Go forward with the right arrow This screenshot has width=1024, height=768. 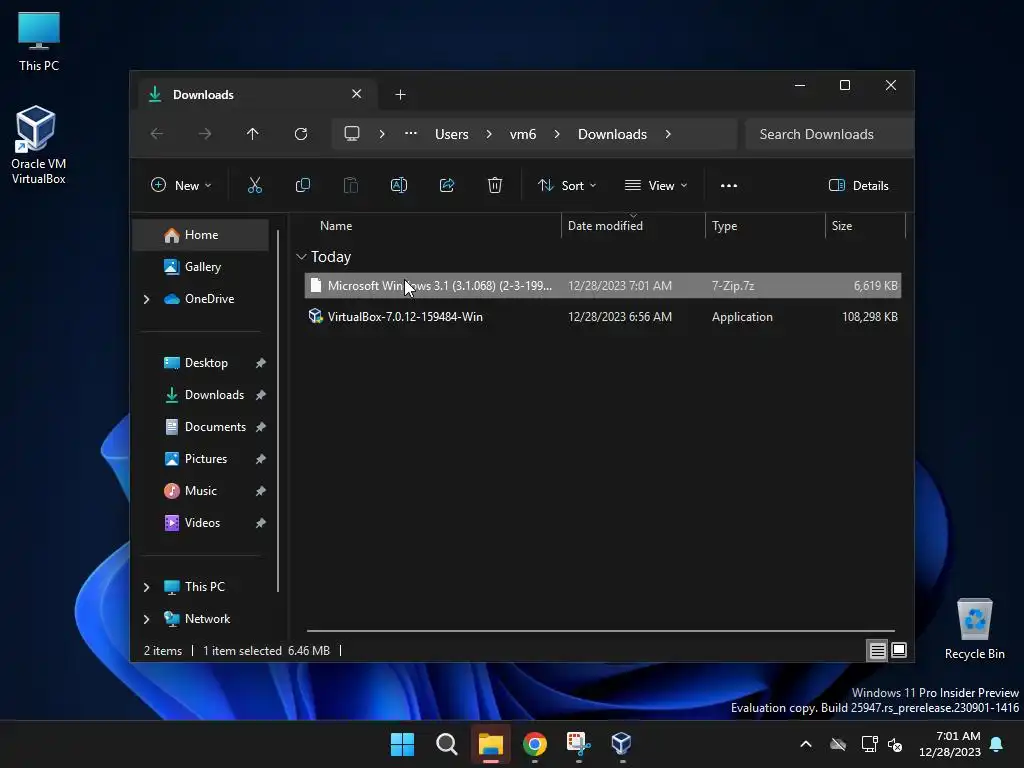[204, 134]
